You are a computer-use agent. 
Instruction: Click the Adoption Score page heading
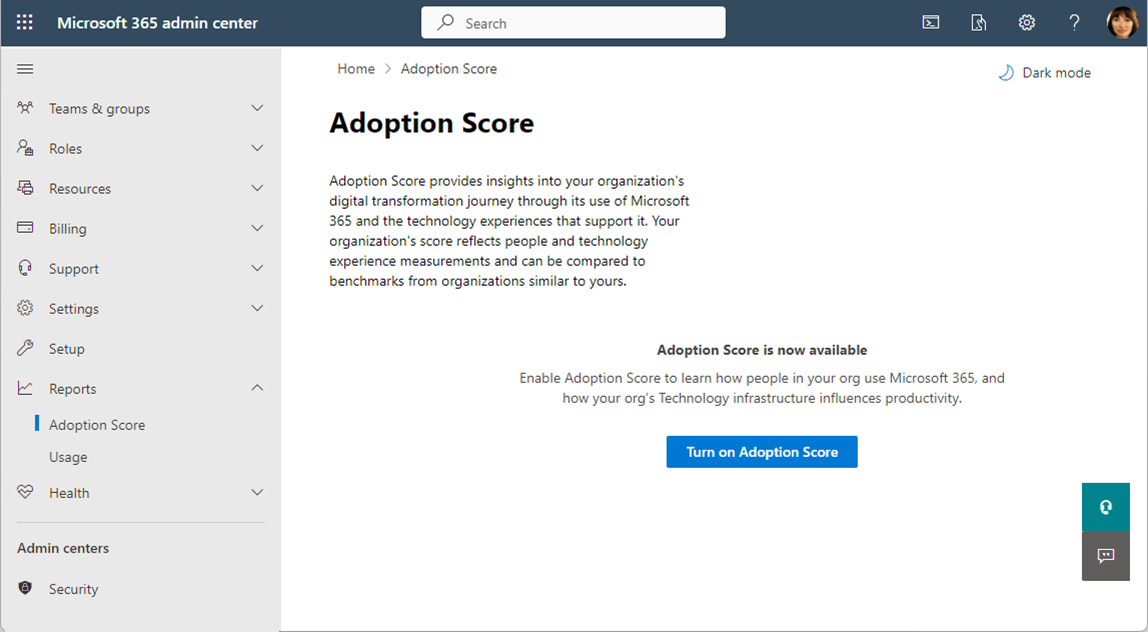pyautogui.click(x=432, y=123)
